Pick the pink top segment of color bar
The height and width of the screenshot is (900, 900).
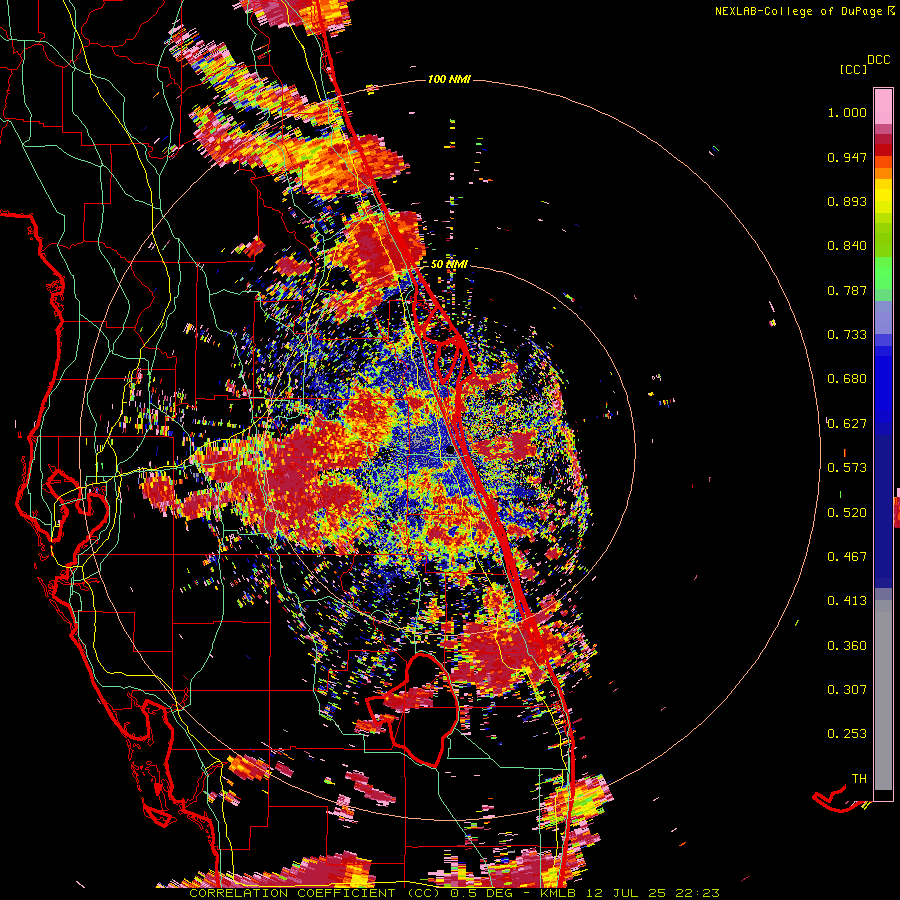click(883, 106)
